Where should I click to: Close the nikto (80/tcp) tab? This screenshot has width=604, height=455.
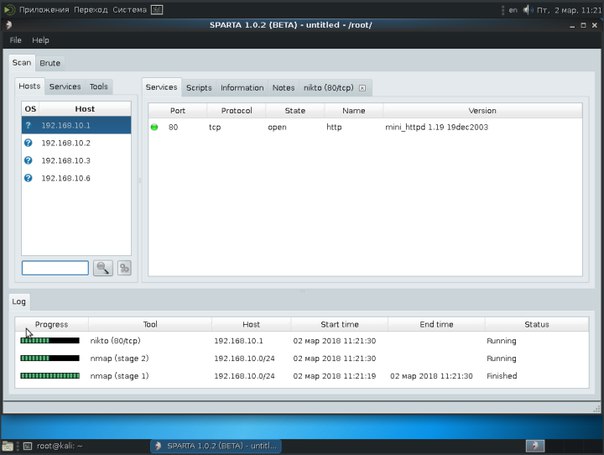coord(362,88)
